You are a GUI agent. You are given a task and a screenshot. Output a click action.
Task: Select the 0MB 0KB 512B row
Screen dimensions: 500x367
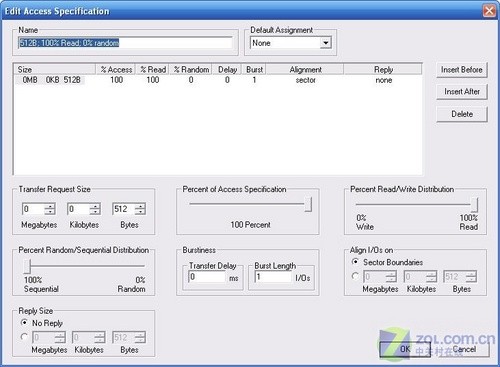tap(218, 80)
